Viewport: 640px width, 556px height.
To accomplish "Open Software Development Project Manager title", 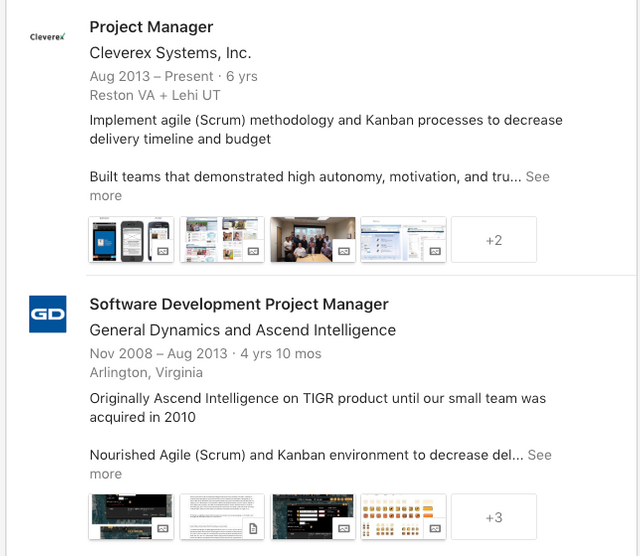I will pyautogui.click(x=239, y=304).
